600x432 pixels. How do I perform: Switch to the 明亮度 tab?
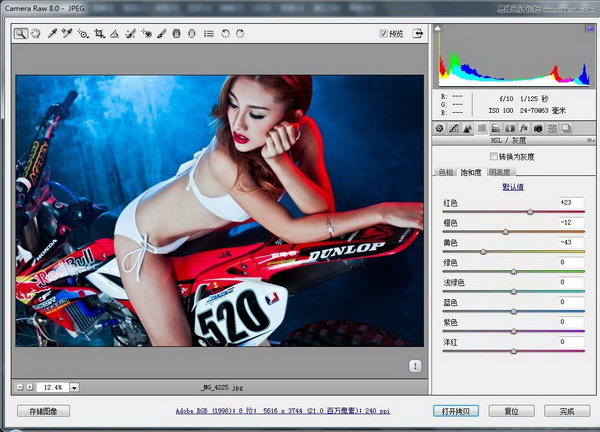click(x=500, y=172)
